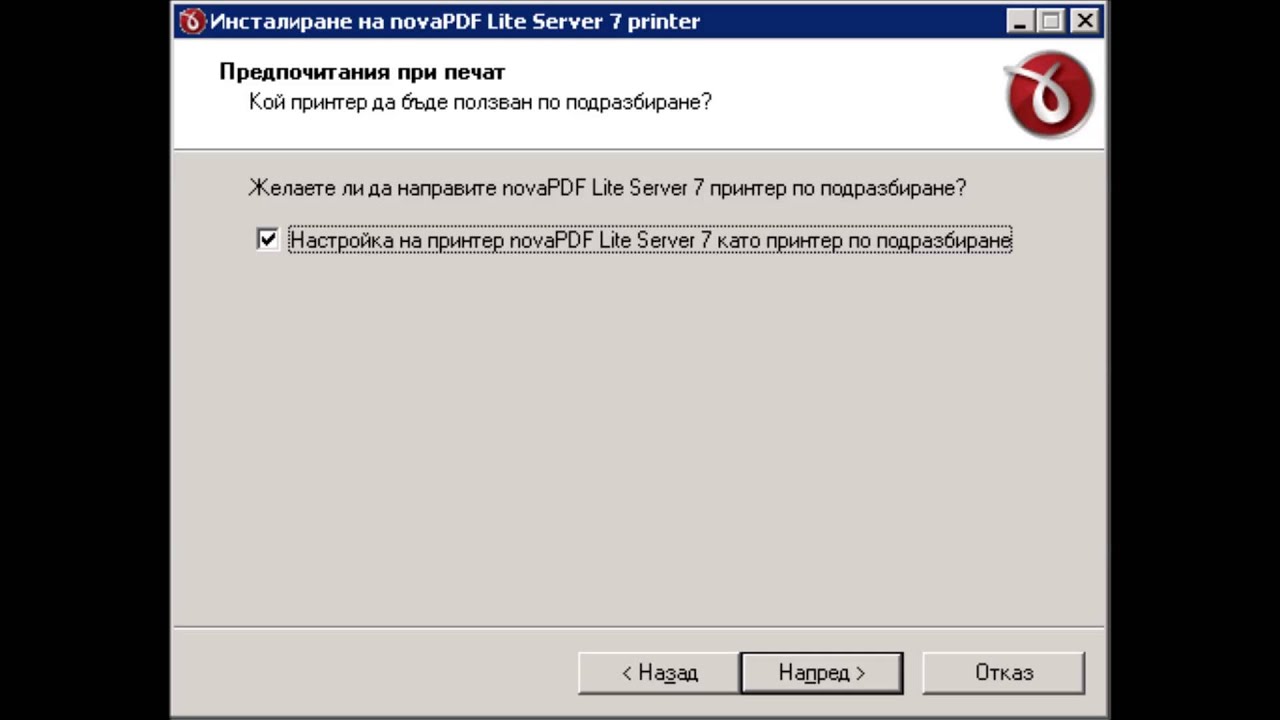Viewport: 1280px width, 720px height.
Task: Click the novaPDF icon in the title bar
Action: (192, 21)
